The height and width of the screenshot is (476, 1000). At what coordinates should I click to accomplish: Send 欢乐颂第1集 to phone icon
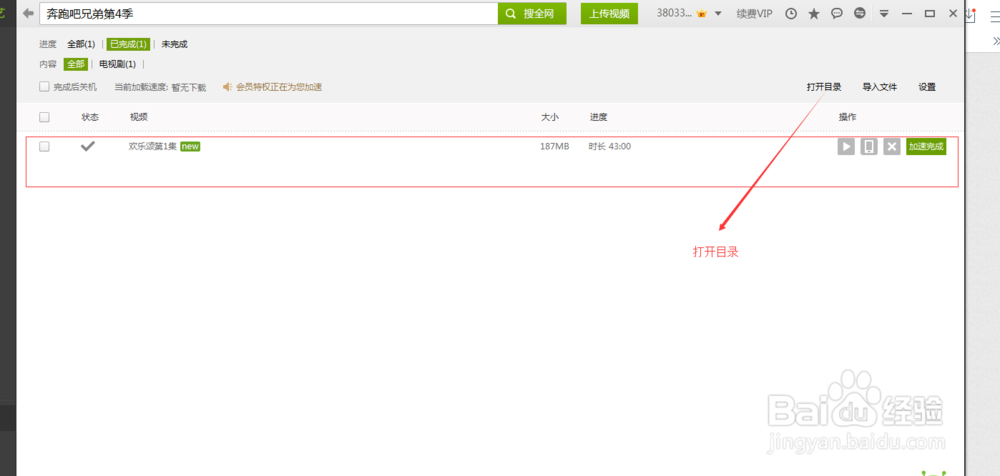point(869,147)
